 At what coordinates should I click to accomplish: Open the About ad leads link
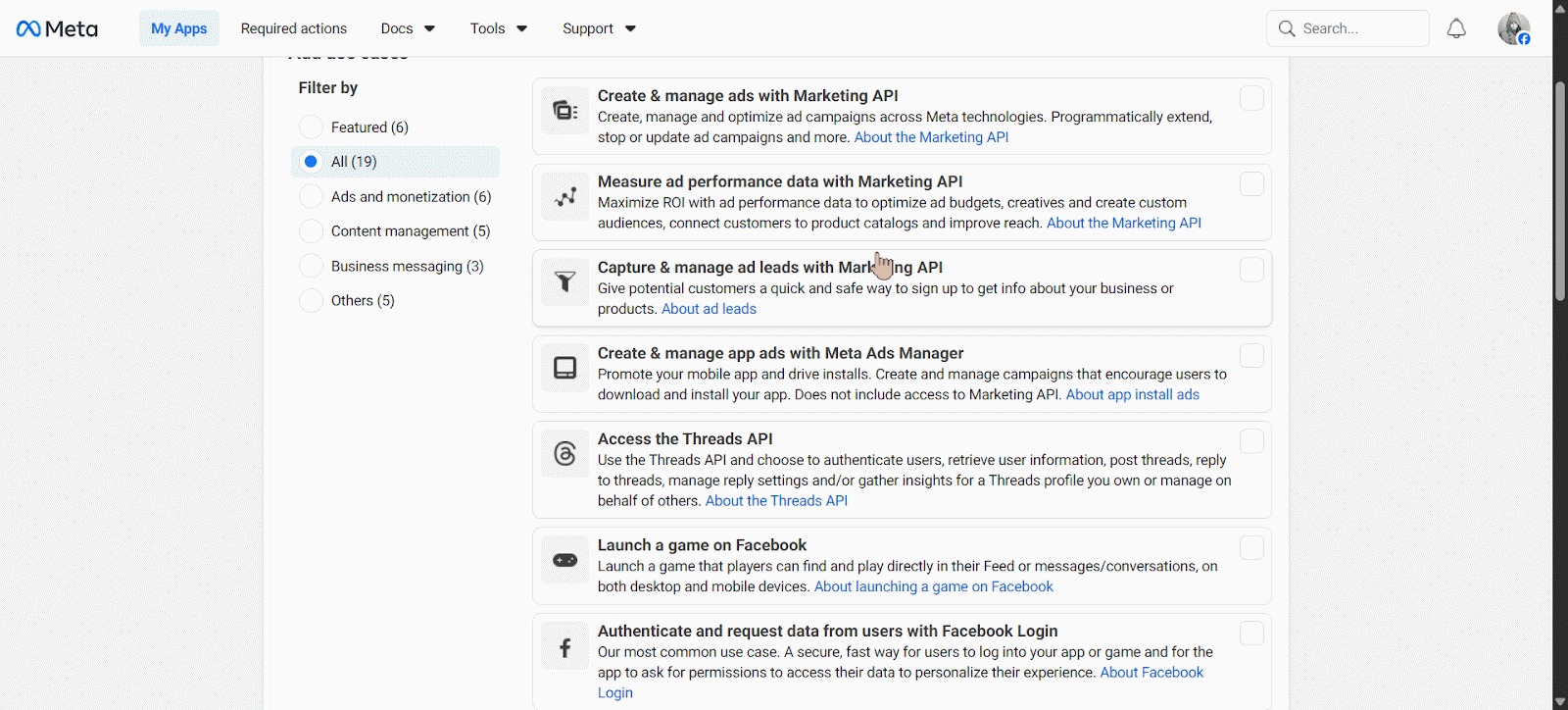click(709, 309)
